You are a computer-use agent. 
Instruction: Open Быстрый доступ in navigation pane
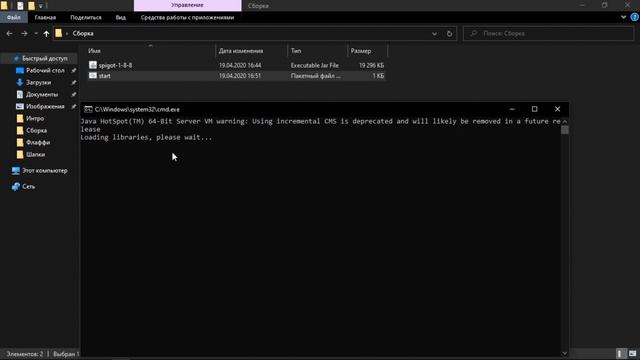click(x=44, y=59)
